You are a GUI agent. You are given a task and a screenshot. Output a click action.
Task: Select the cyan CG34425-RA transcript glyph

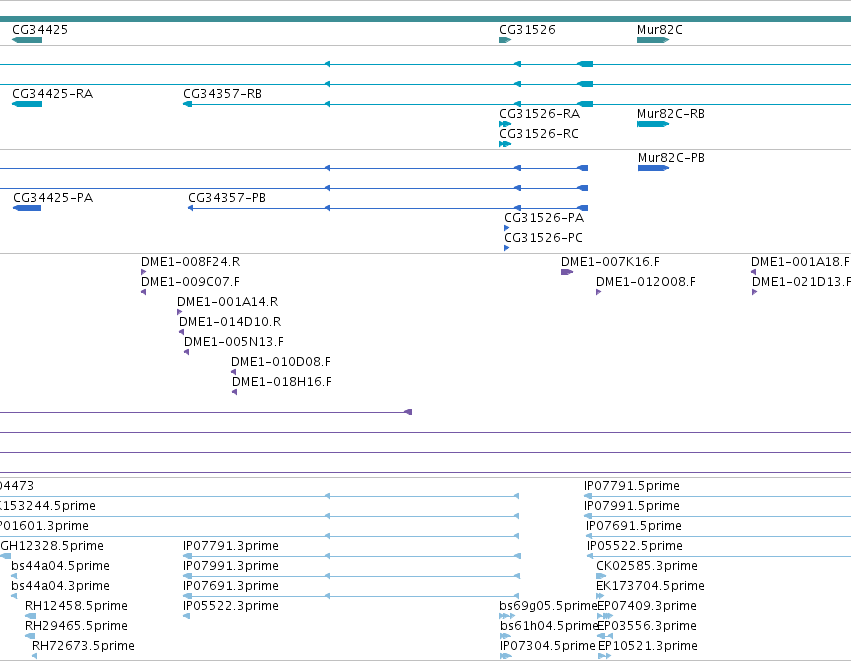tap(27, 104)
